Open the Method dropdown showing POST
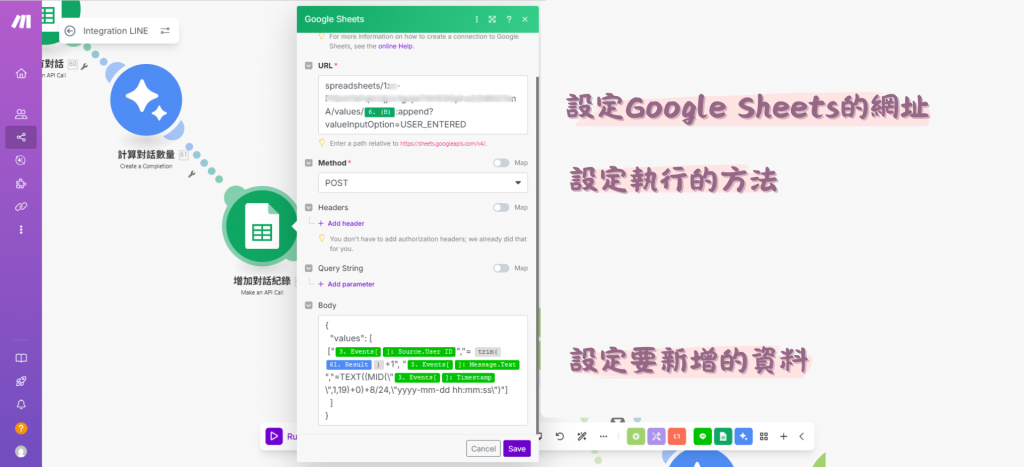The image size is (1024, 467). click(x=423, y=183)
